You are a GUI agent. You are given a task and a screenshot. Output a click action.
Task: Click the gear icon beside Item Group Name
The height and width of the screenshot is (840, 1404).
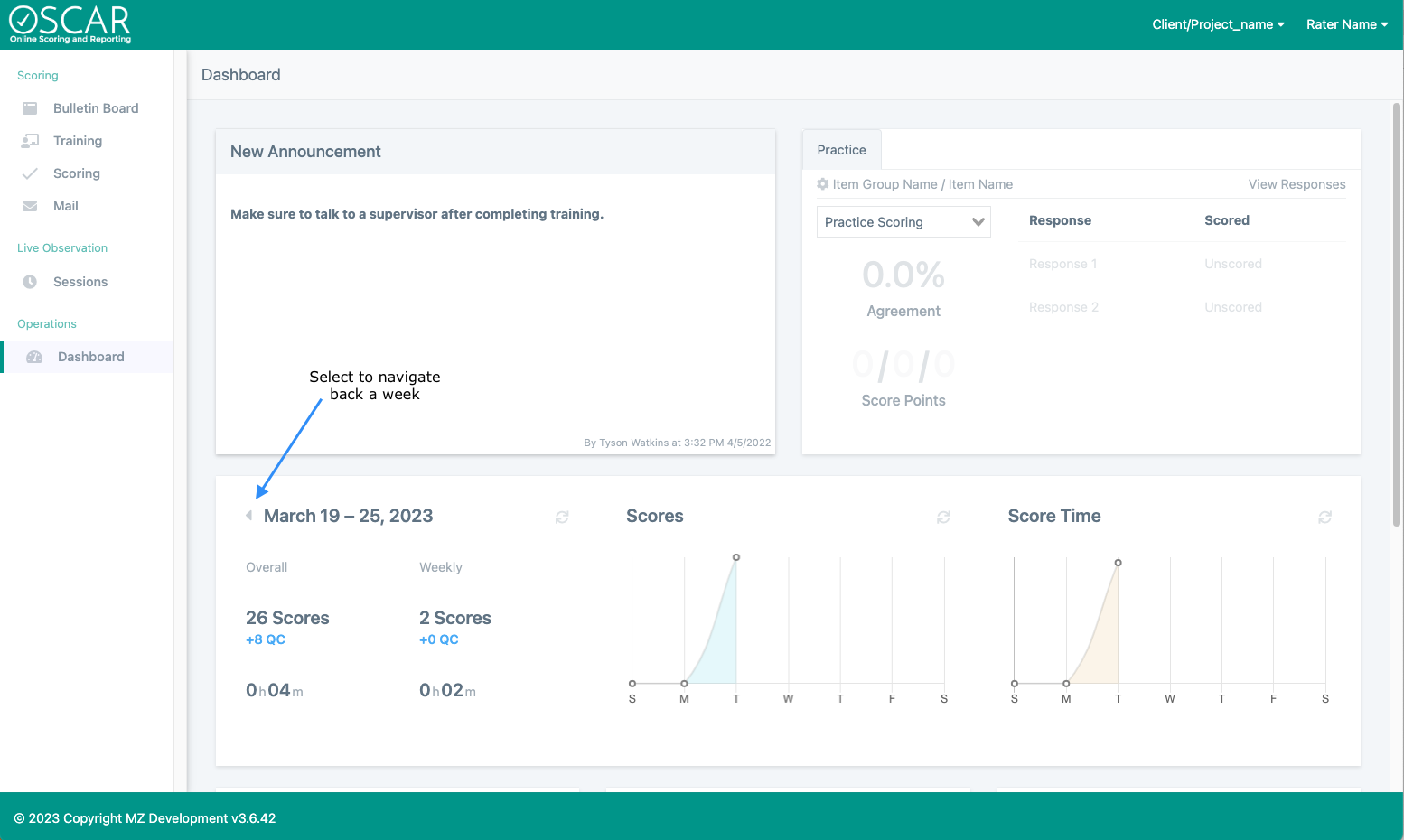coord(822,184)
